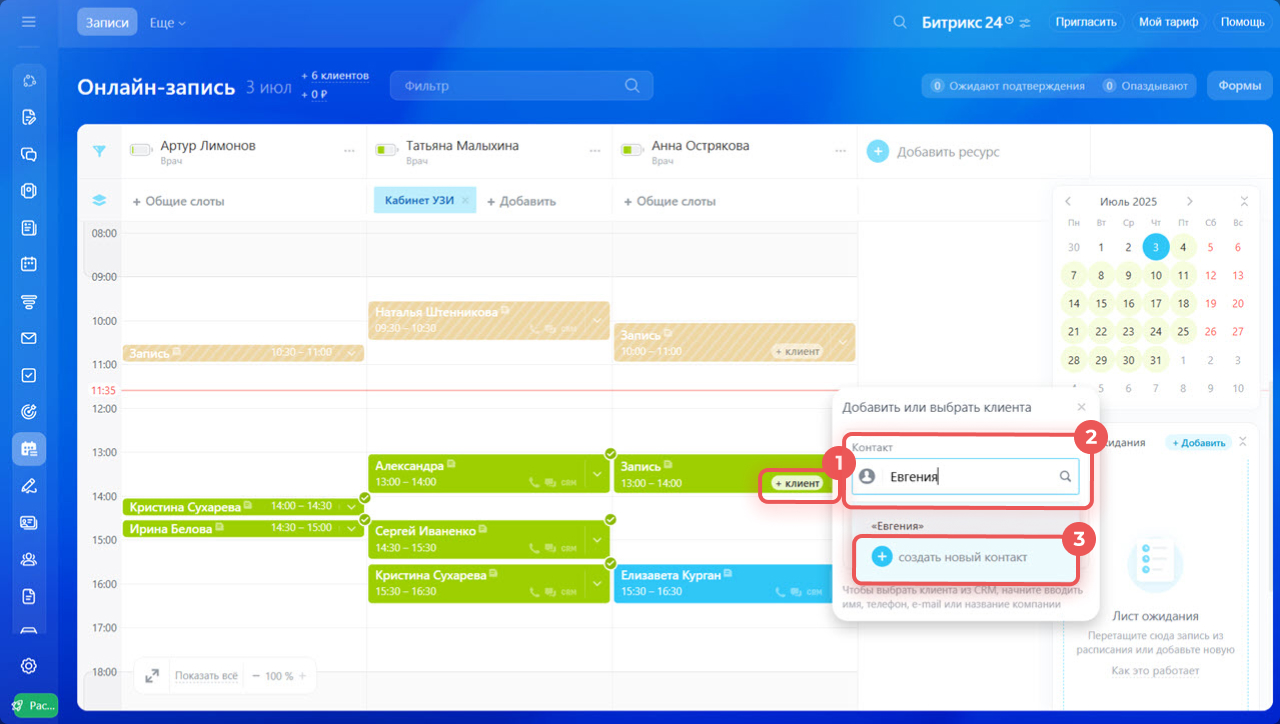Open the mail envelope sidebar icon

[28, 338]
